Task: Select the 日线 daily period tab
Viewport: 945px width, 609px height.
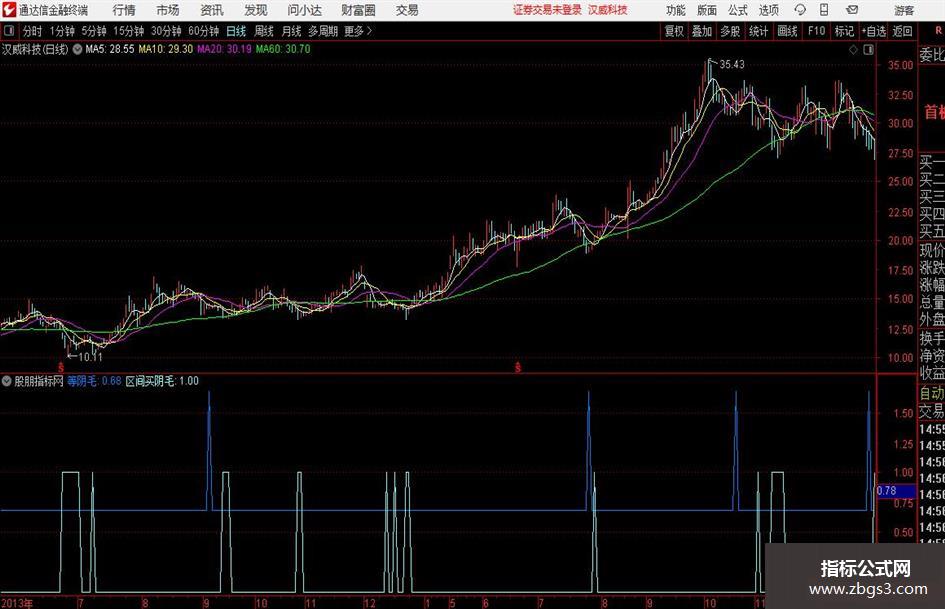Action: pos(236,31)
